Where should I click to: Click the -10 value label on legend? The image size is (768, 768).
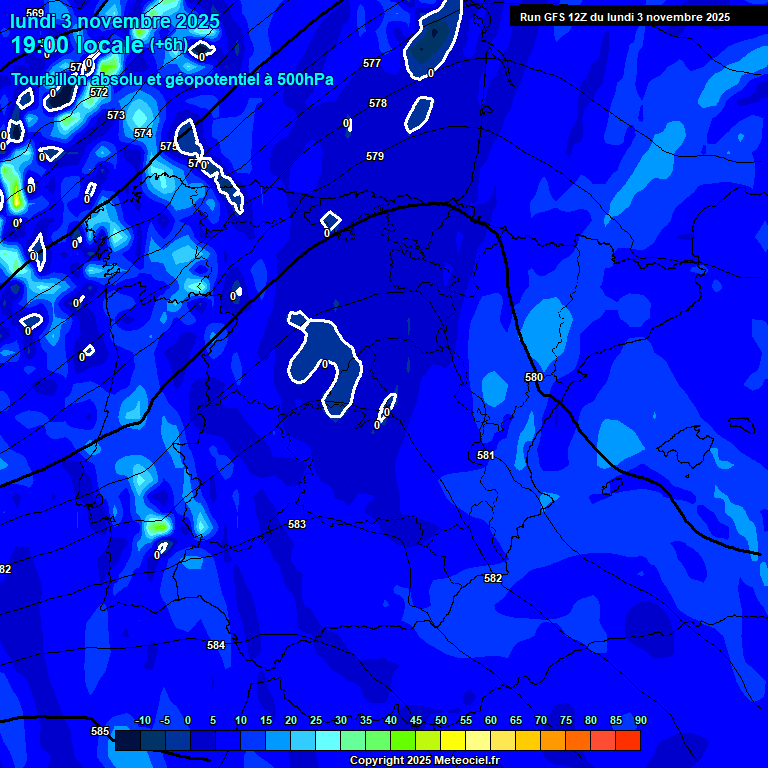(x=142, y=721)
